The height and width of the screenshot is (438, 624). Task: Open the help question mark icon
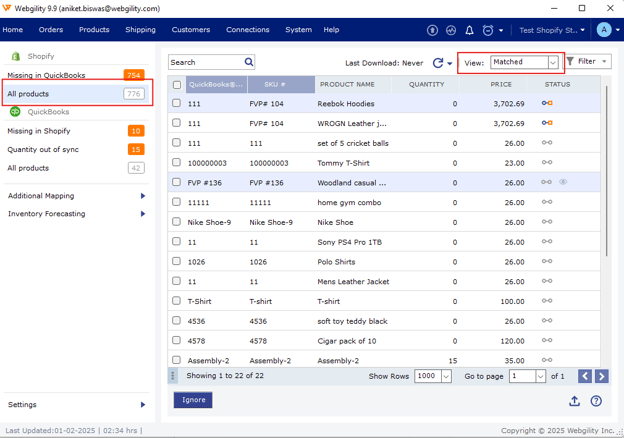click(x=596, y=401)
